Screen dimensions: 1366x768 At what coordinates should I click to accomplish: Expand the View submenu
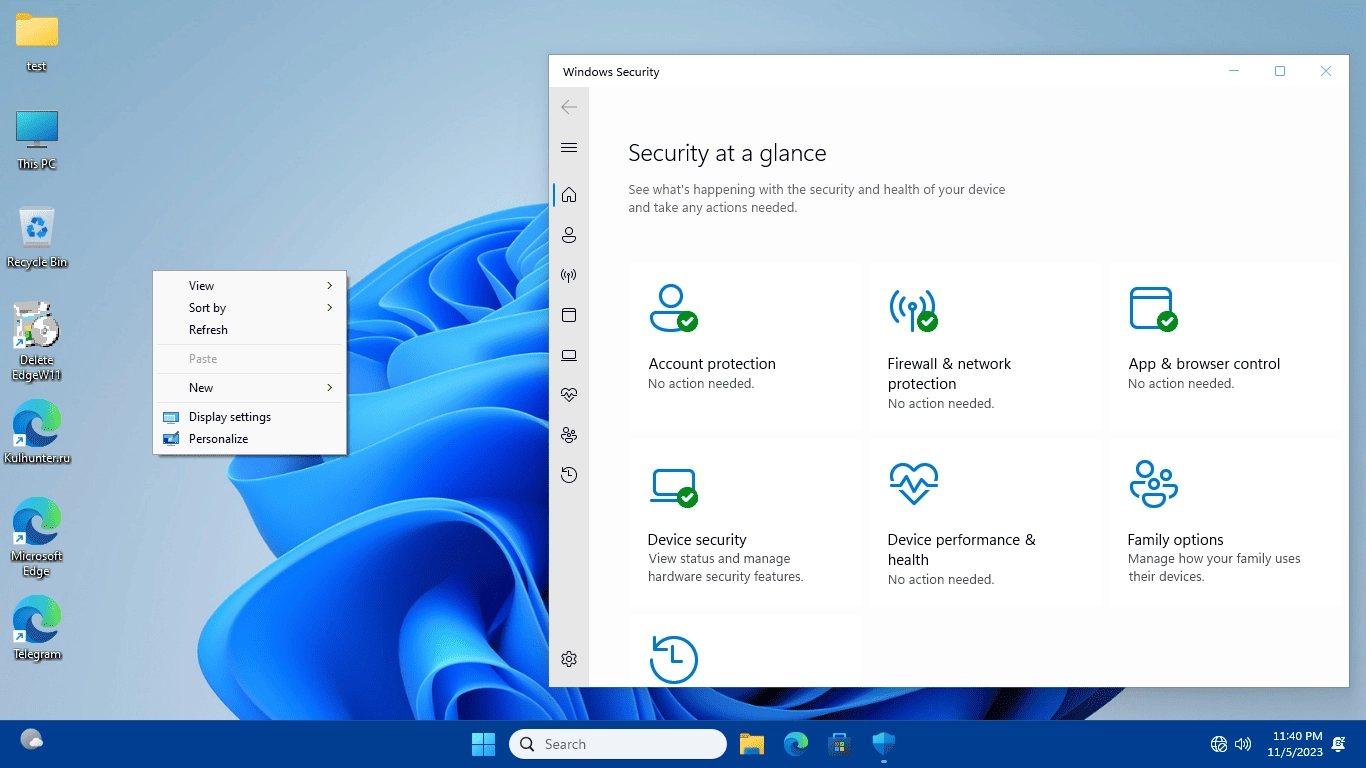click(250, 286)
